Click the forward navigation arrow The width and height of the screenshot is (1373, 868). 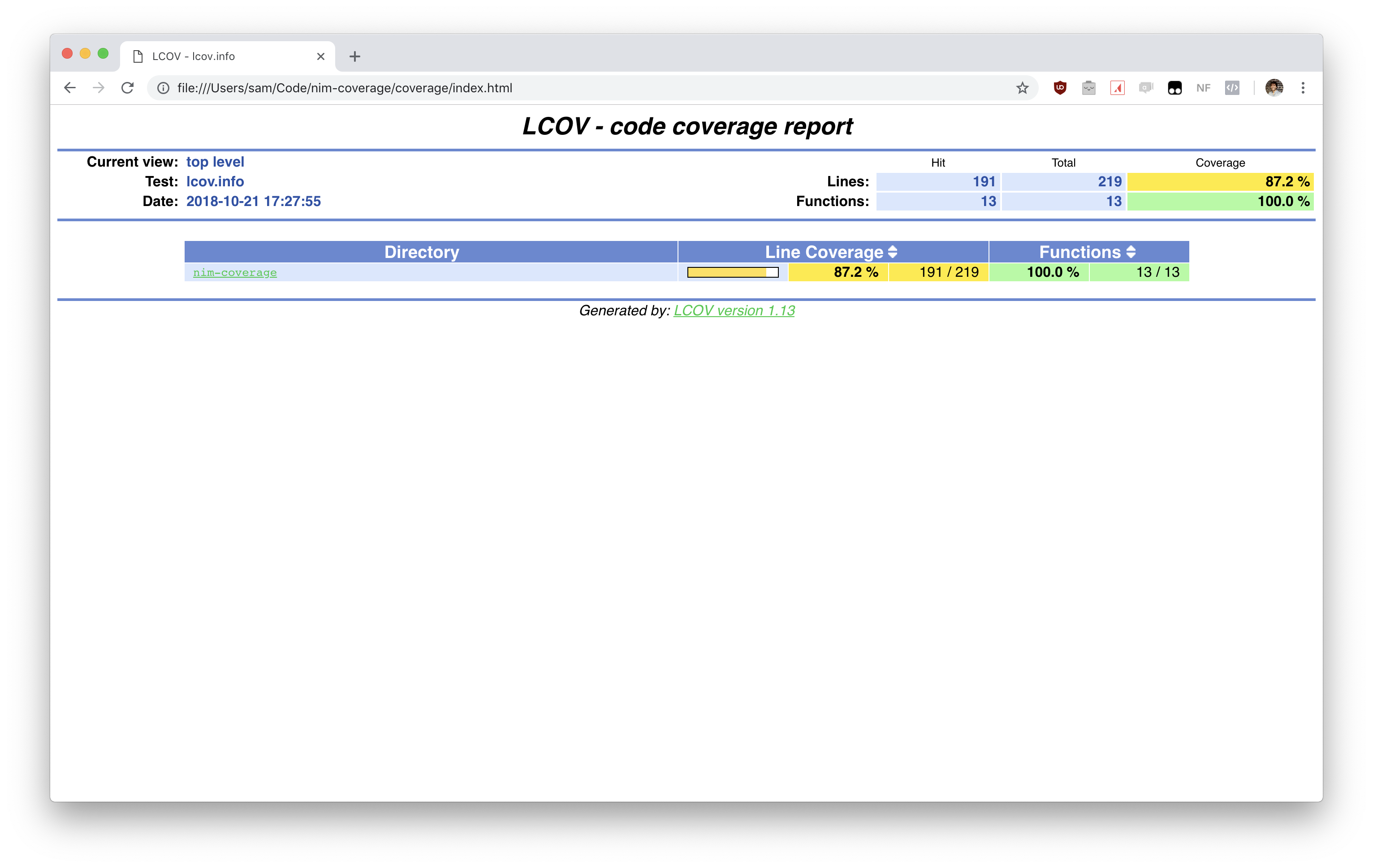pyautogui.click(x=99, y=88)
